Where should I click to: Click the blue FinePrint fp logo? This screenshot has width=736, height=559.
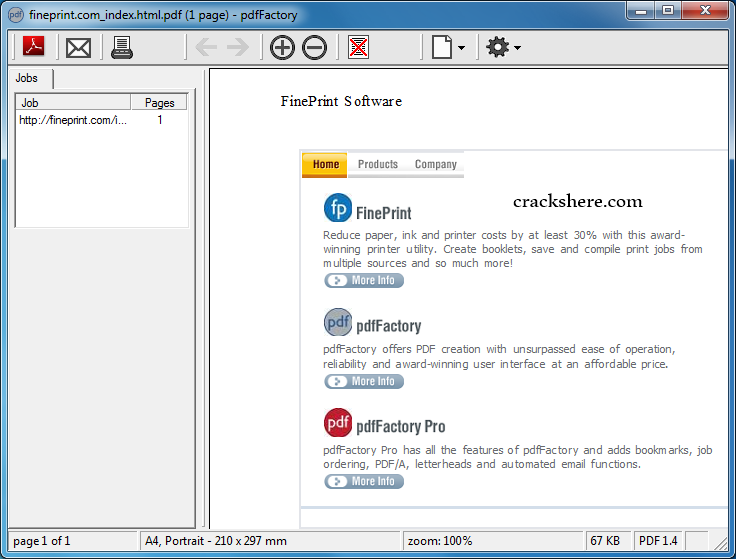coord(338,207)
